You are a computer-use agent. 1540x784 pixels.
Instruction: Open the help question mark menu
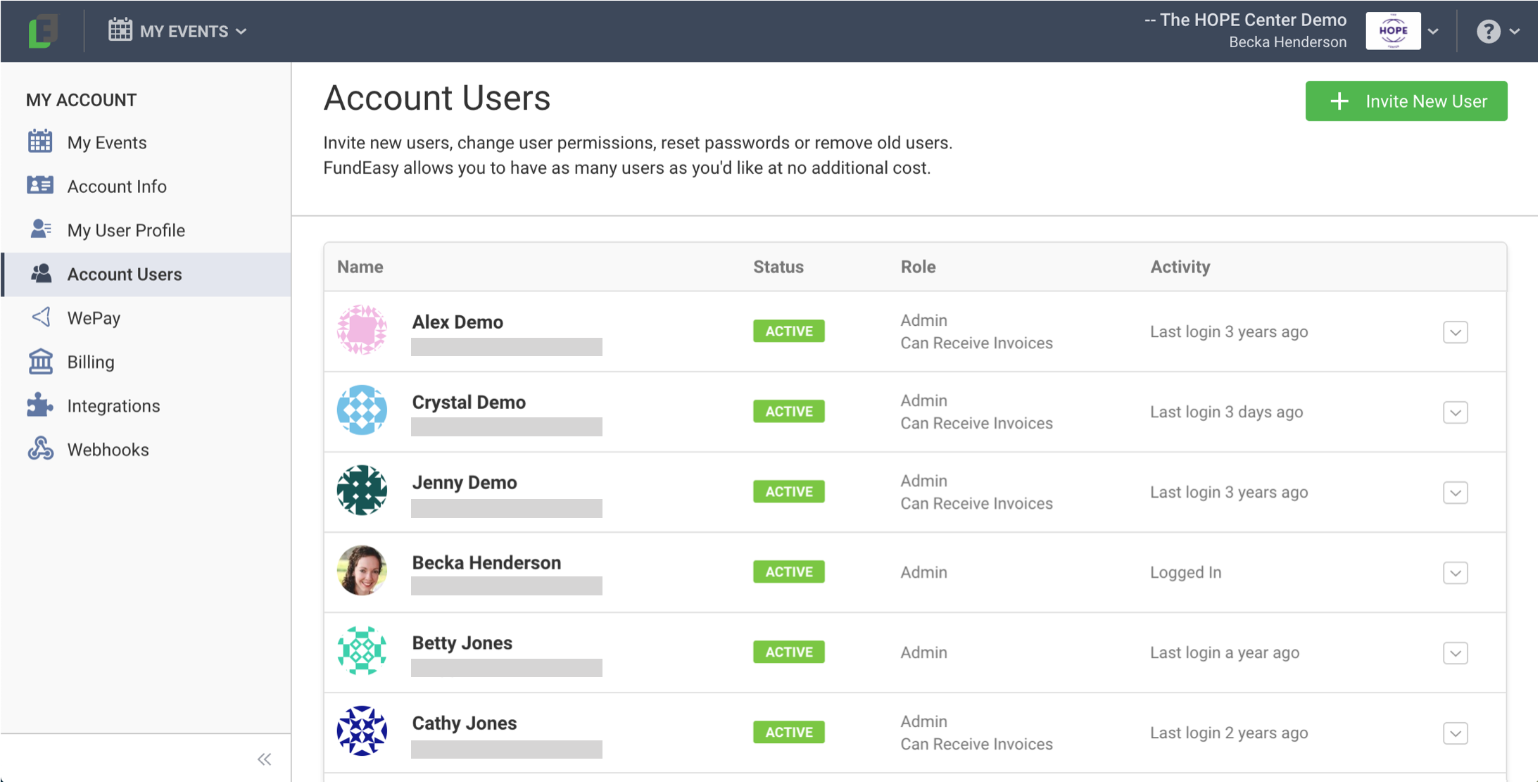click(1497, 31)
